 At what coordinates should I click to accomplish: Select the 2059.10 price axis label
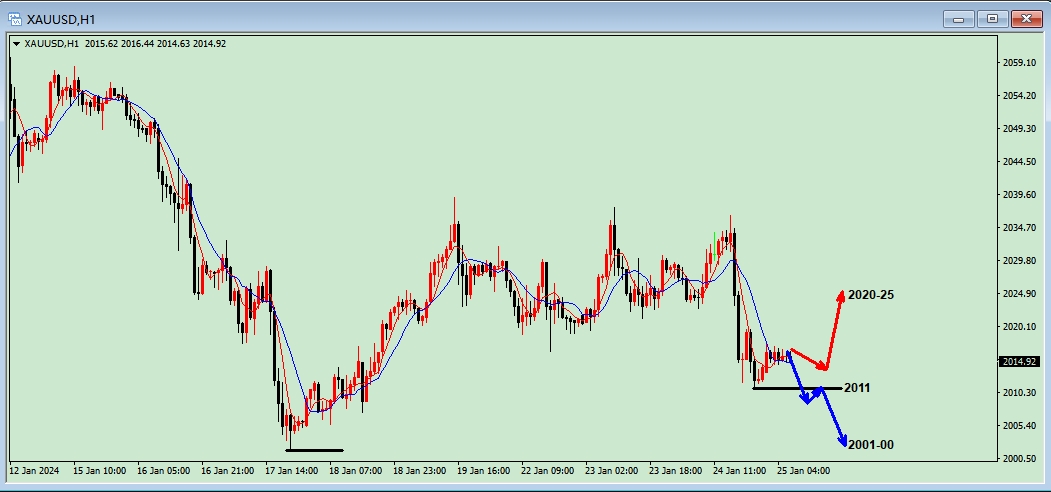(x=1020, y=63)
